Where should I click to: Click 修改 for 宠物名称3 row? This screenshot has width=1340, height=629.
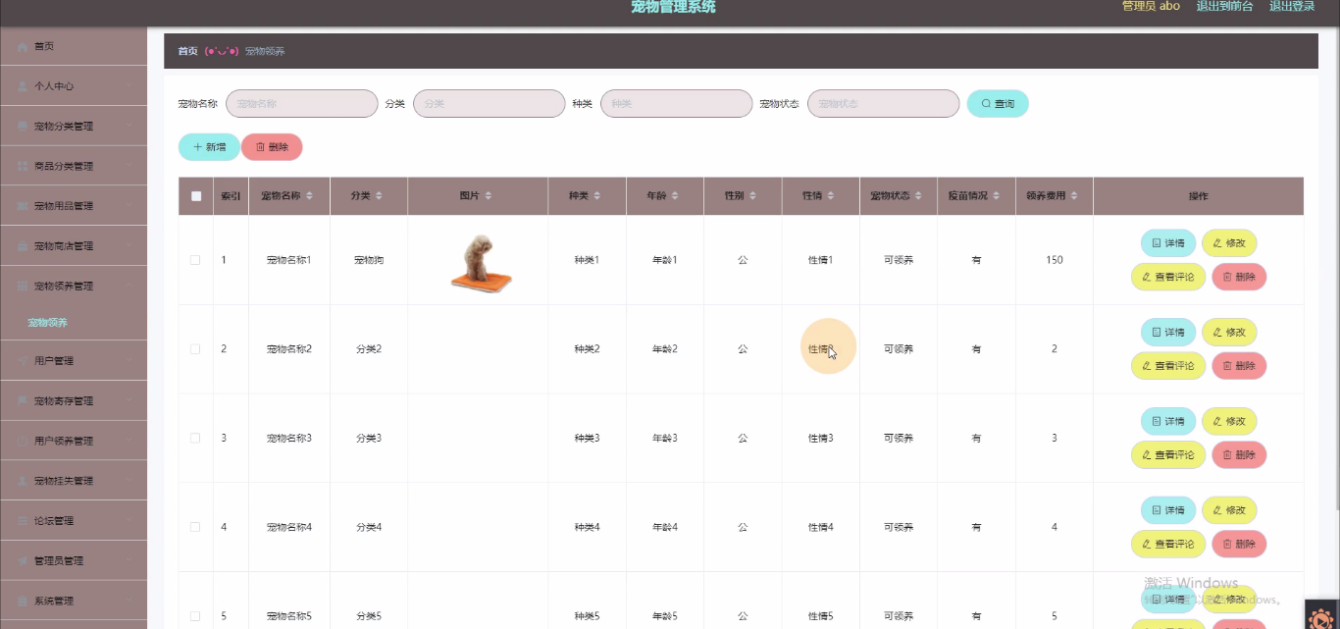pos(1229,421)
